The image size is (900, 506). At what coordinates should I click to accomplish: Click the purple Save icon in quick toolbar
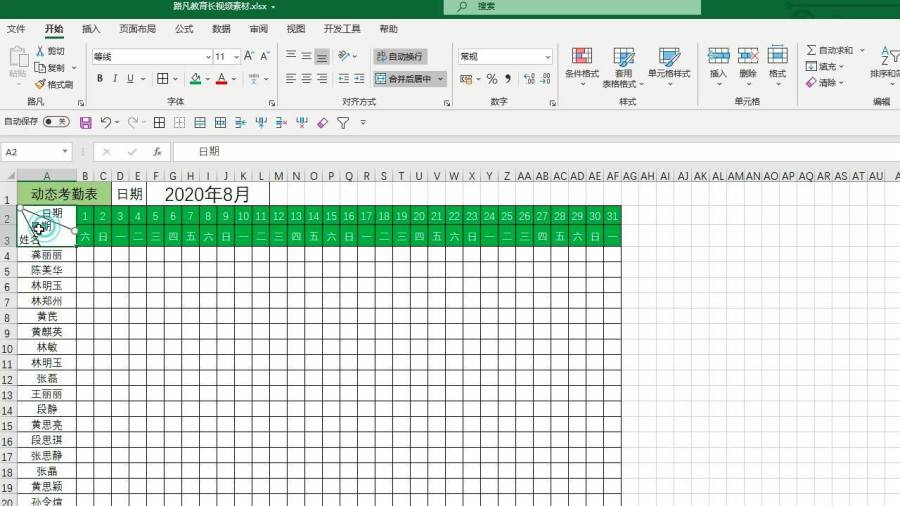pos(86,122)
